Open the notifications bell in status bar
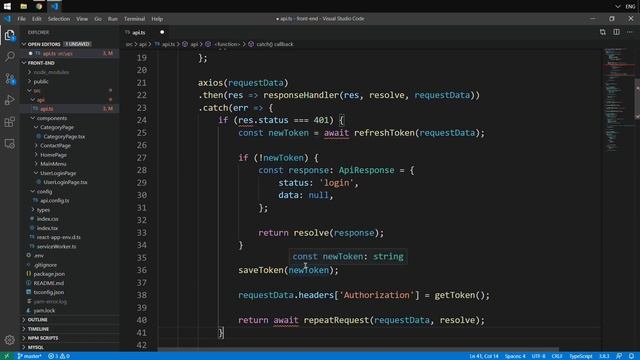 (x=631, y=356)
